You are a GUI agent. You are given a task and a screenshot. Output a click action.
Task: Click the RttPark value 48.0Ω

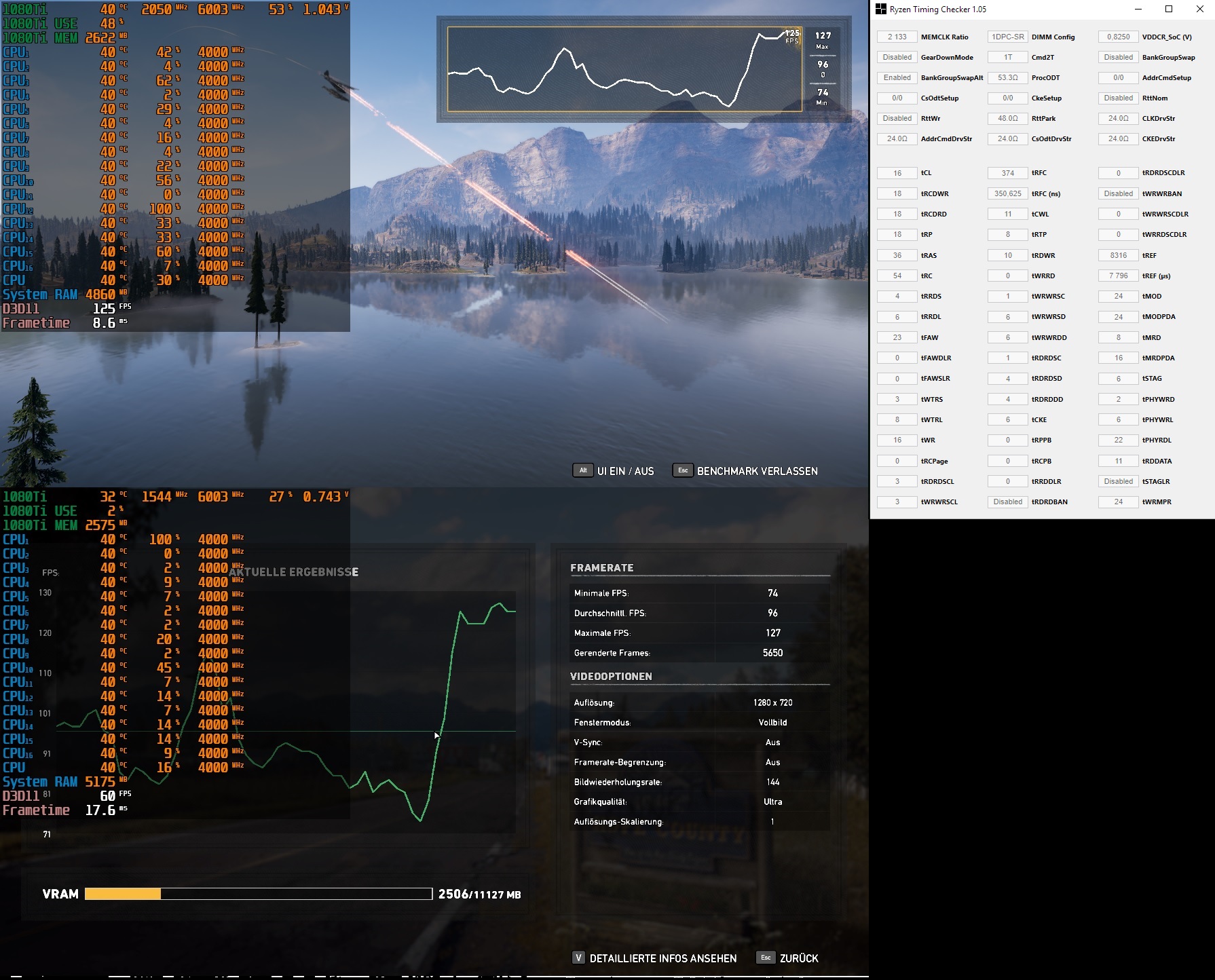click(1007, 118)
